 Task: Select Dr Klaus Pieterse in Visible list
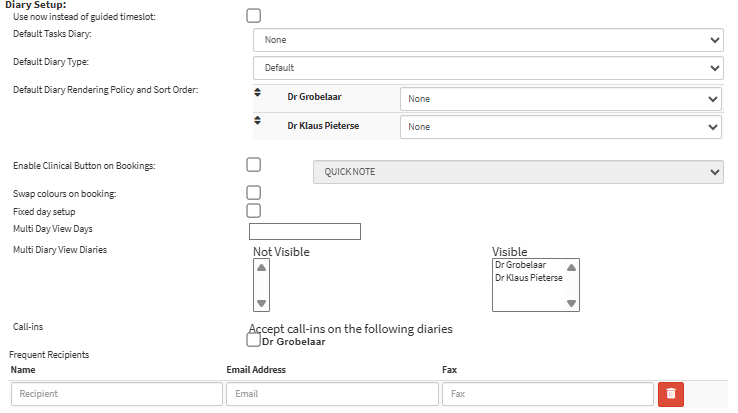pos(528,278)
